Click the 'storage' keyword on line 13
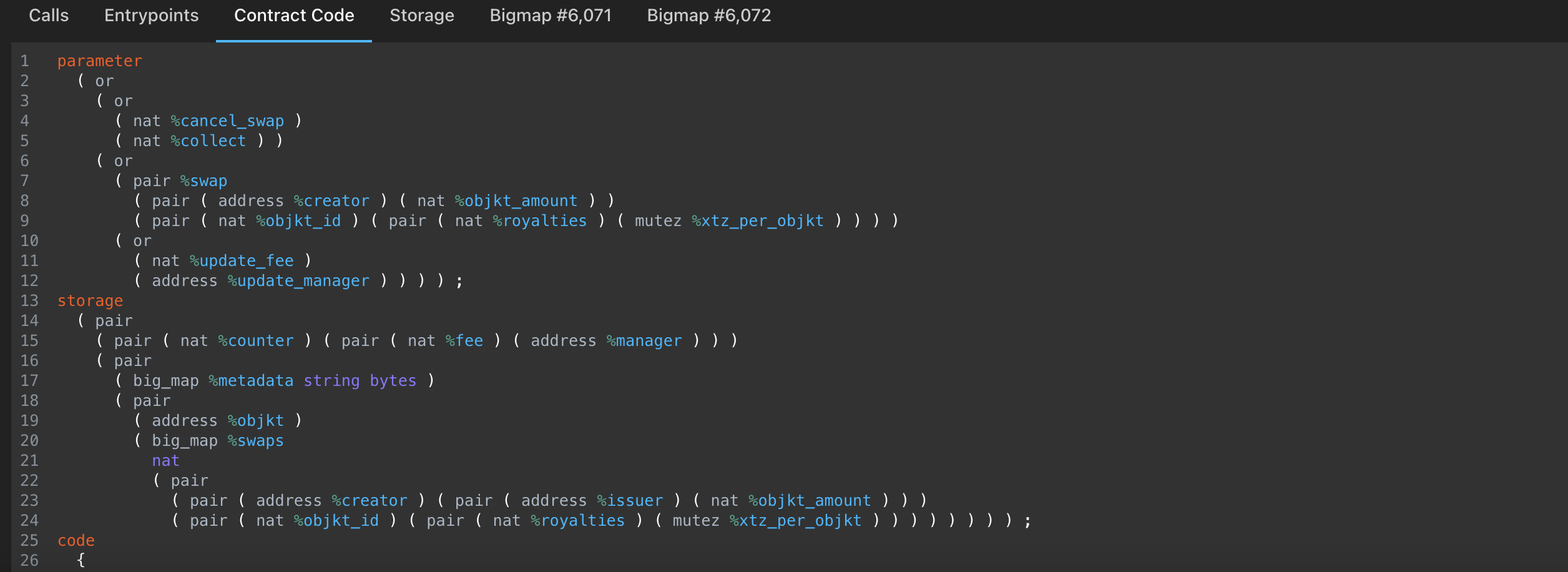This screenshot has width=1568, height=572. (x=90, y=301)
